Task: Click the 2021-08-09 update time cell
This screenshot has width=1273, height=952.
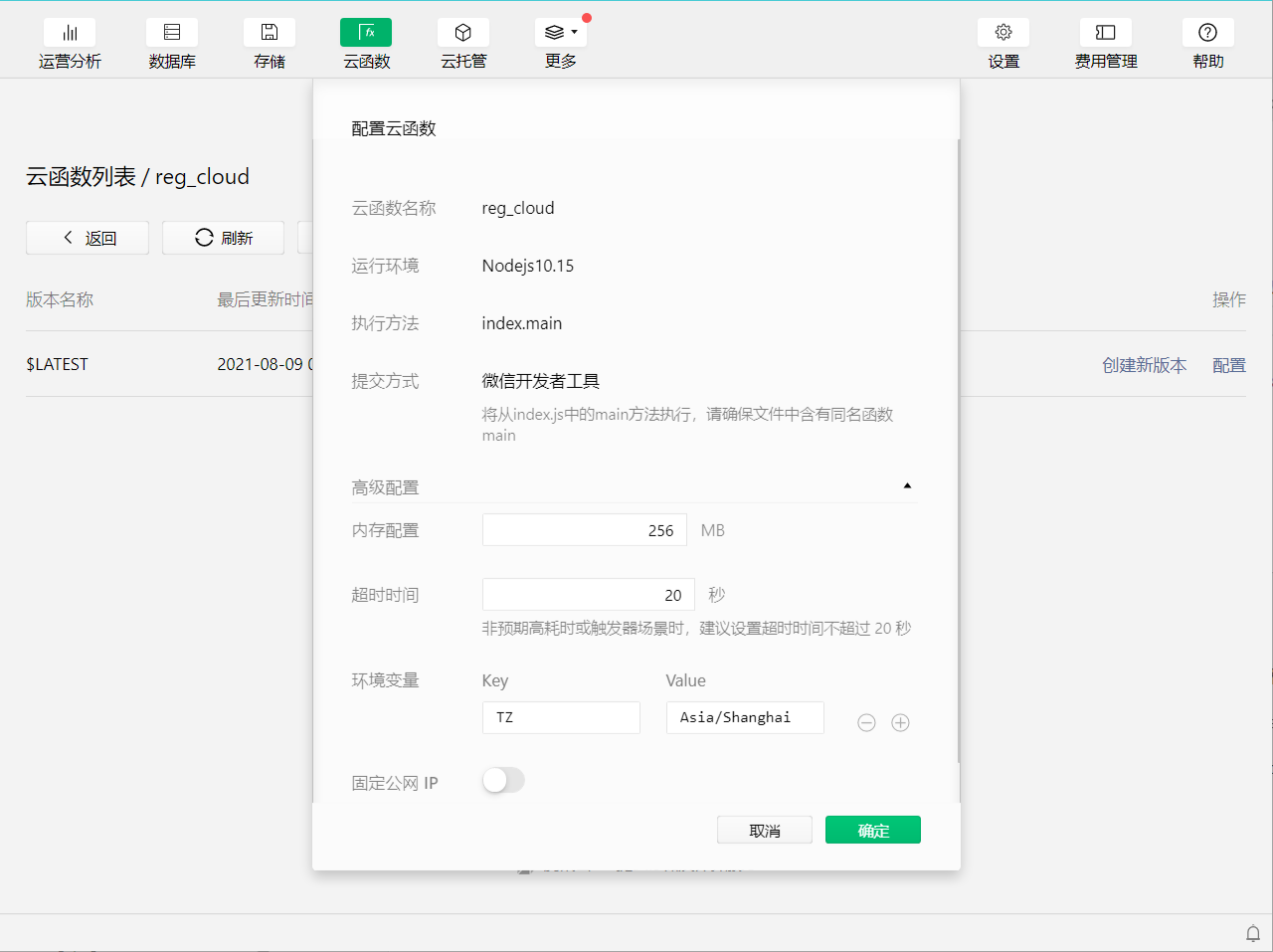Action: coord(265,364)
